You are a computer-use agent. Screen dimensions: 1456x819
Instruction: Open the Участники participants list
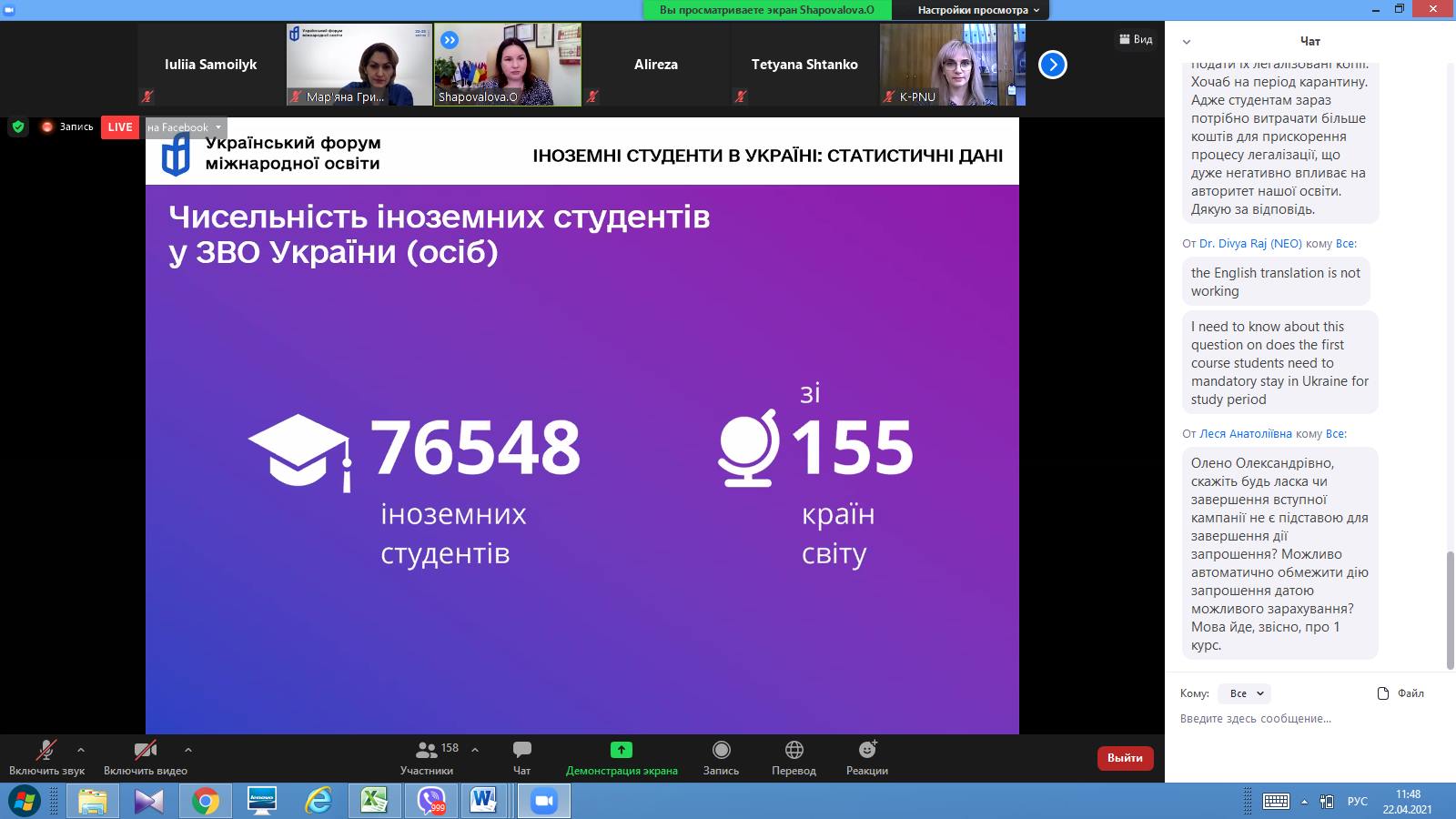coord(426,757)
